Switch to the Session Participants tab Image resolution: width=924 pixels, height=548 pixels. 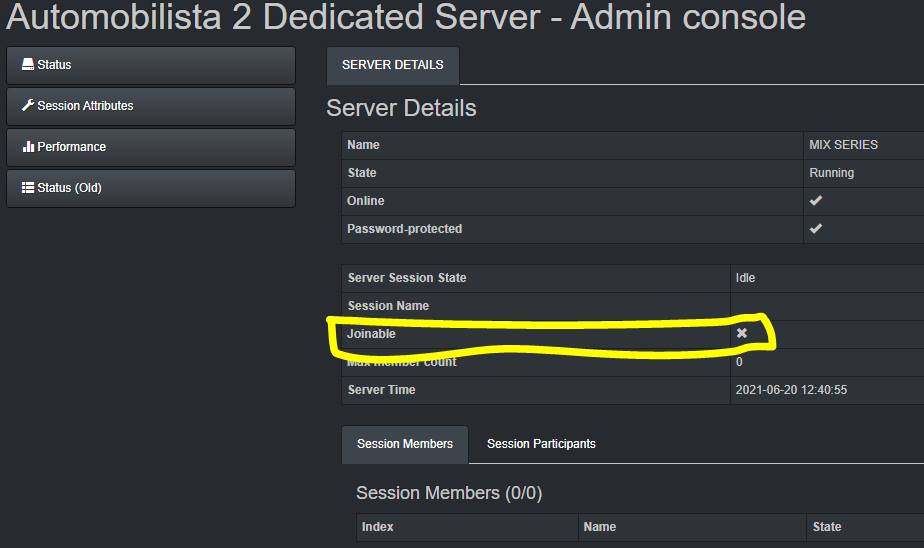[x=541, y=444]
